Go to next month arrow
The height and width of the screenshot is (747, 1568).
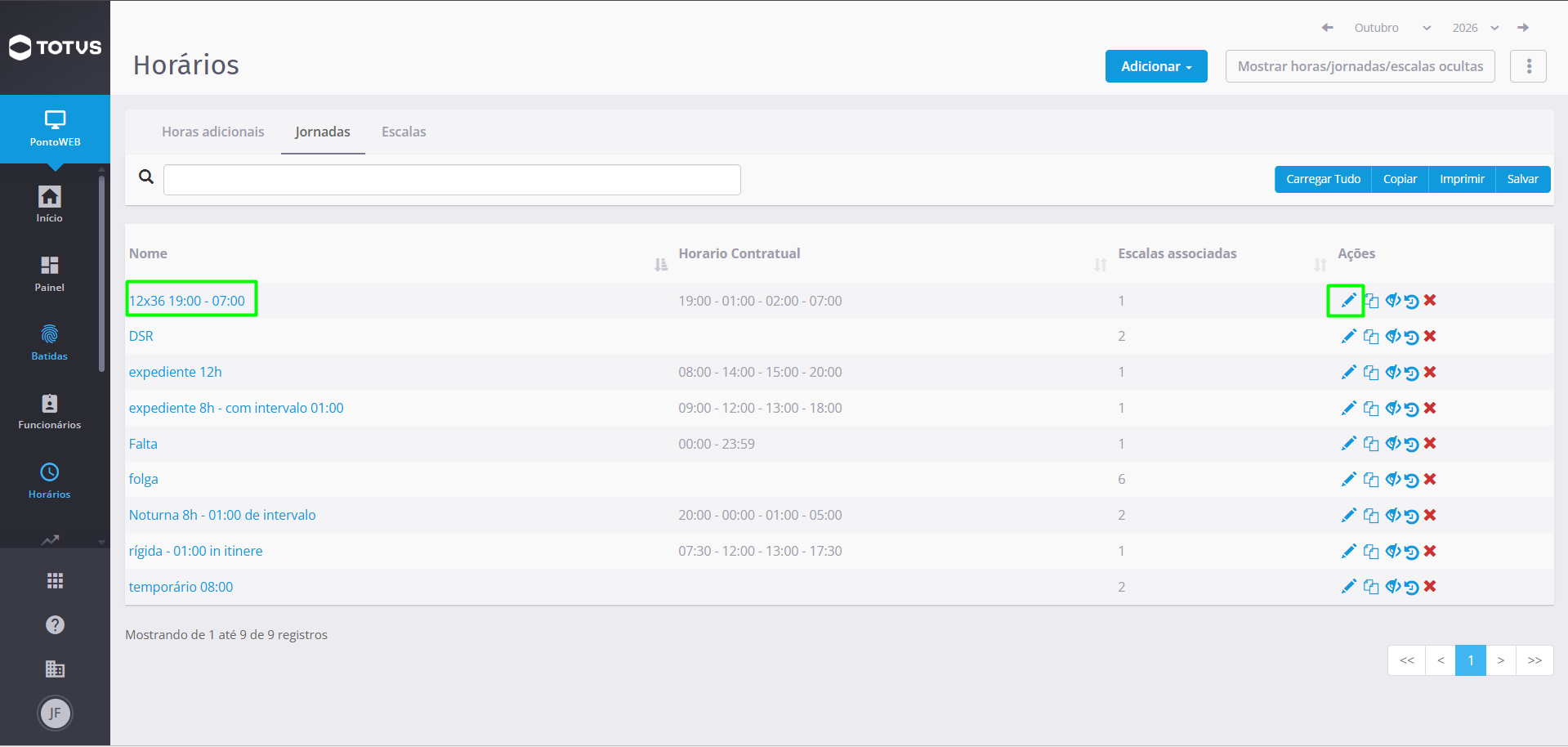(1523, 28)
